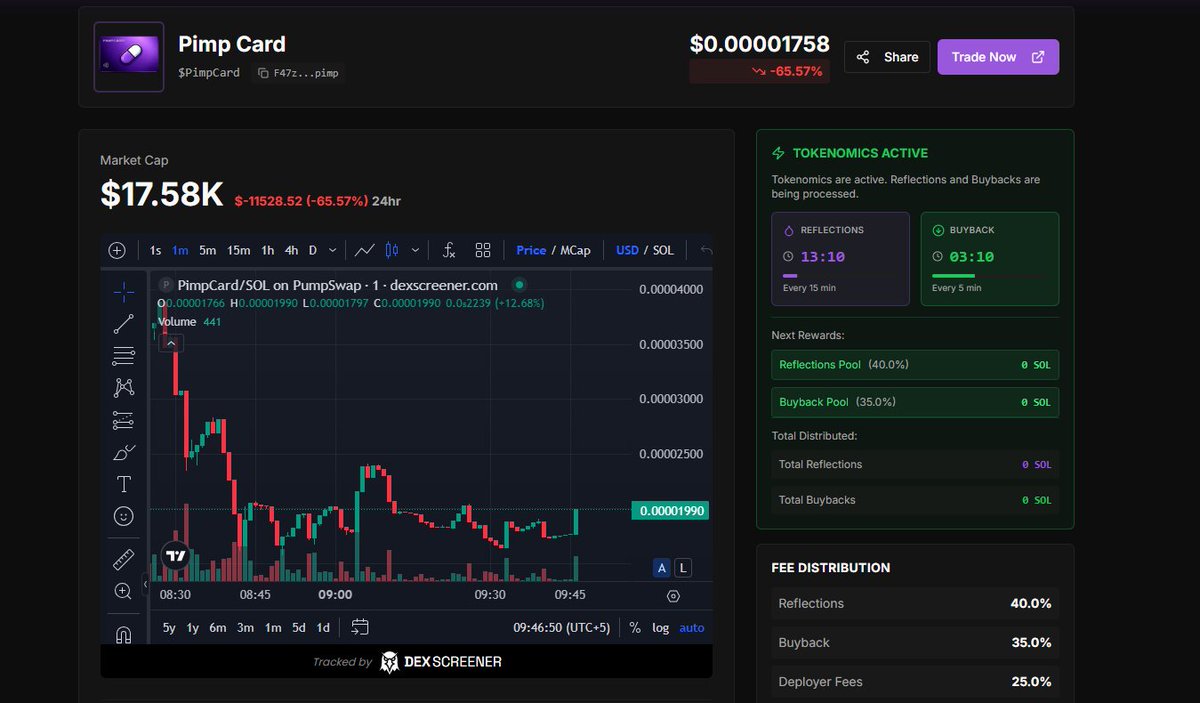Select the Text annotation tool
Image resolution: width=1200 pixels, height=703 pixels.
123,483
